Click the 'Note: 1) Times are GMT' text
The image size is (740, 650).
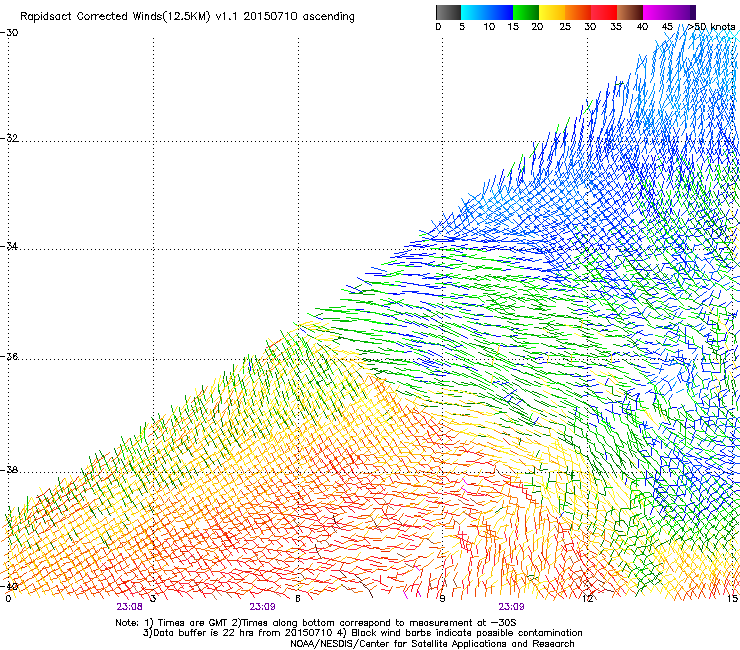coord(172,623)
